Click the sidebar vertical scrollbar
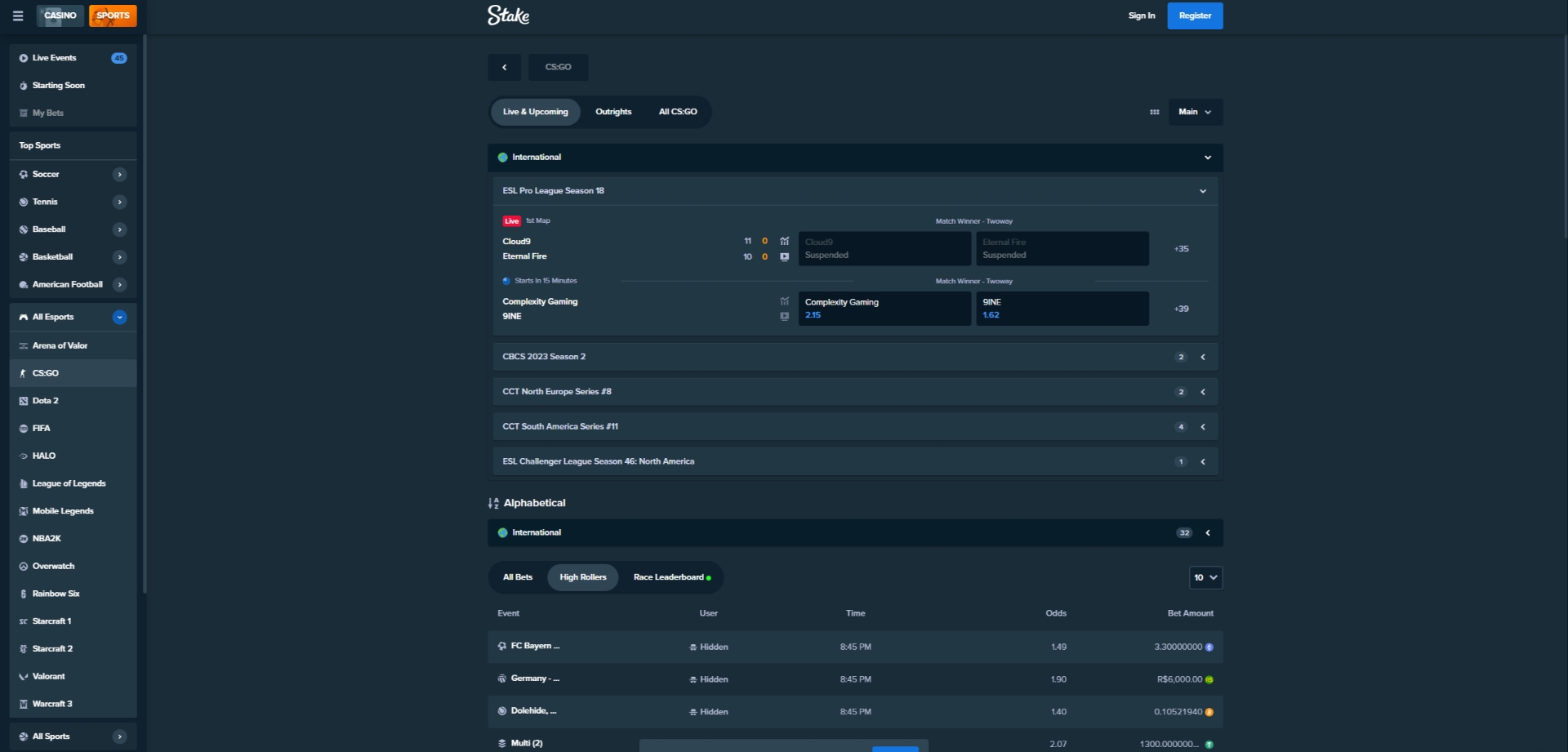Image resolution: width=1568 pixels, height=752 pixels. [x=145, y=314]
